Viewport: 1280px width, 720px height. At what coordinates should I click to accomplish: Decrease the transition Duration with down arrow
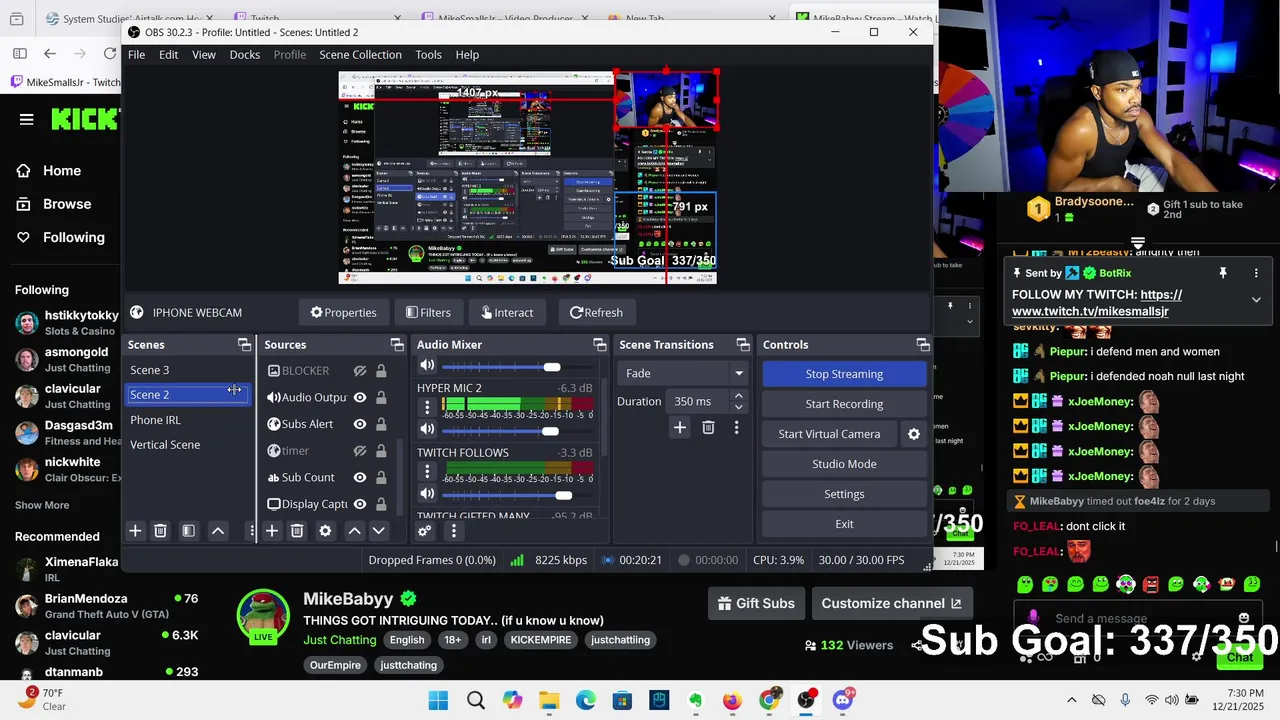coord(738,407)
